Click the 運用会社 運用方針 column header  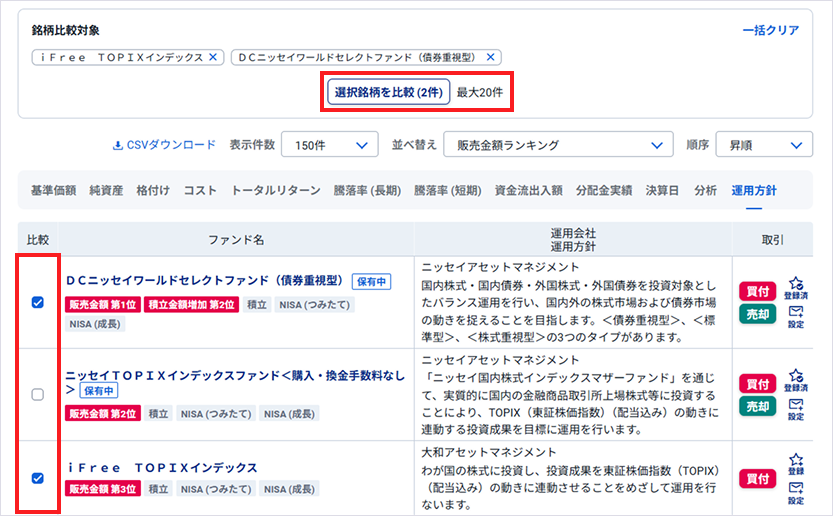tap(573, 240)
